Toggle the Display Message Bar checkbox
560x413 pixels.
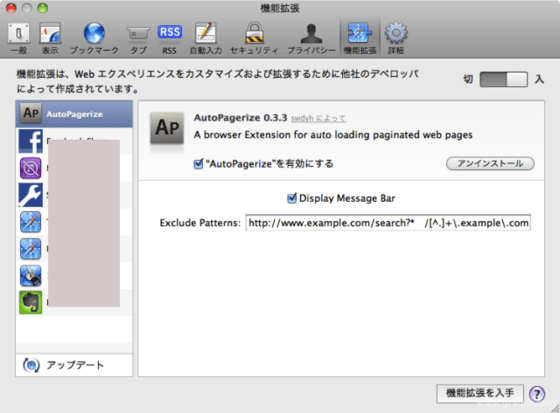tap(292, 198)
